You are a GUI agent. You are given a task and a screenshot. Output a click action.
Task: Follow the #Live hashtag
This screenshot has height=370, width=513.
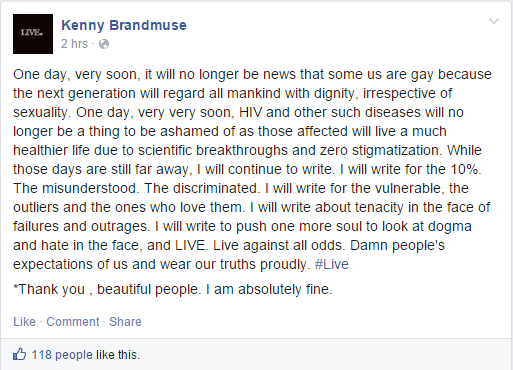point(332,264)
